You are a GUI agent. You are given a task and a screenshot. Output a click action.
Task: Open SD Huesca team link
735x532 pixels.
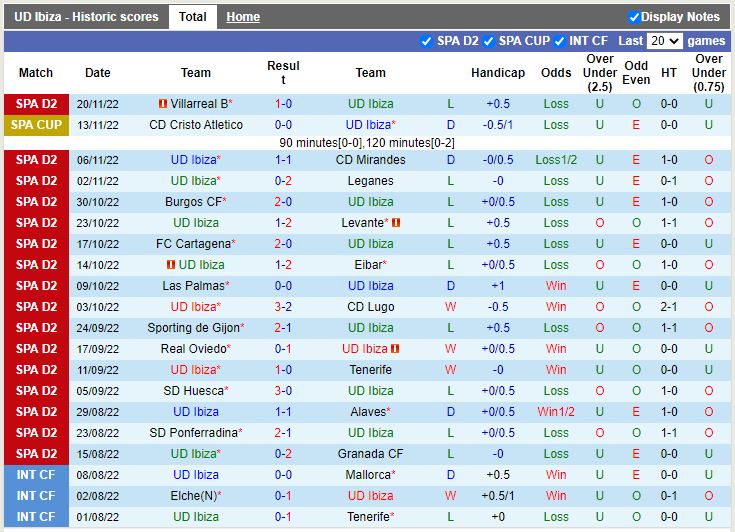click(193, 391)
